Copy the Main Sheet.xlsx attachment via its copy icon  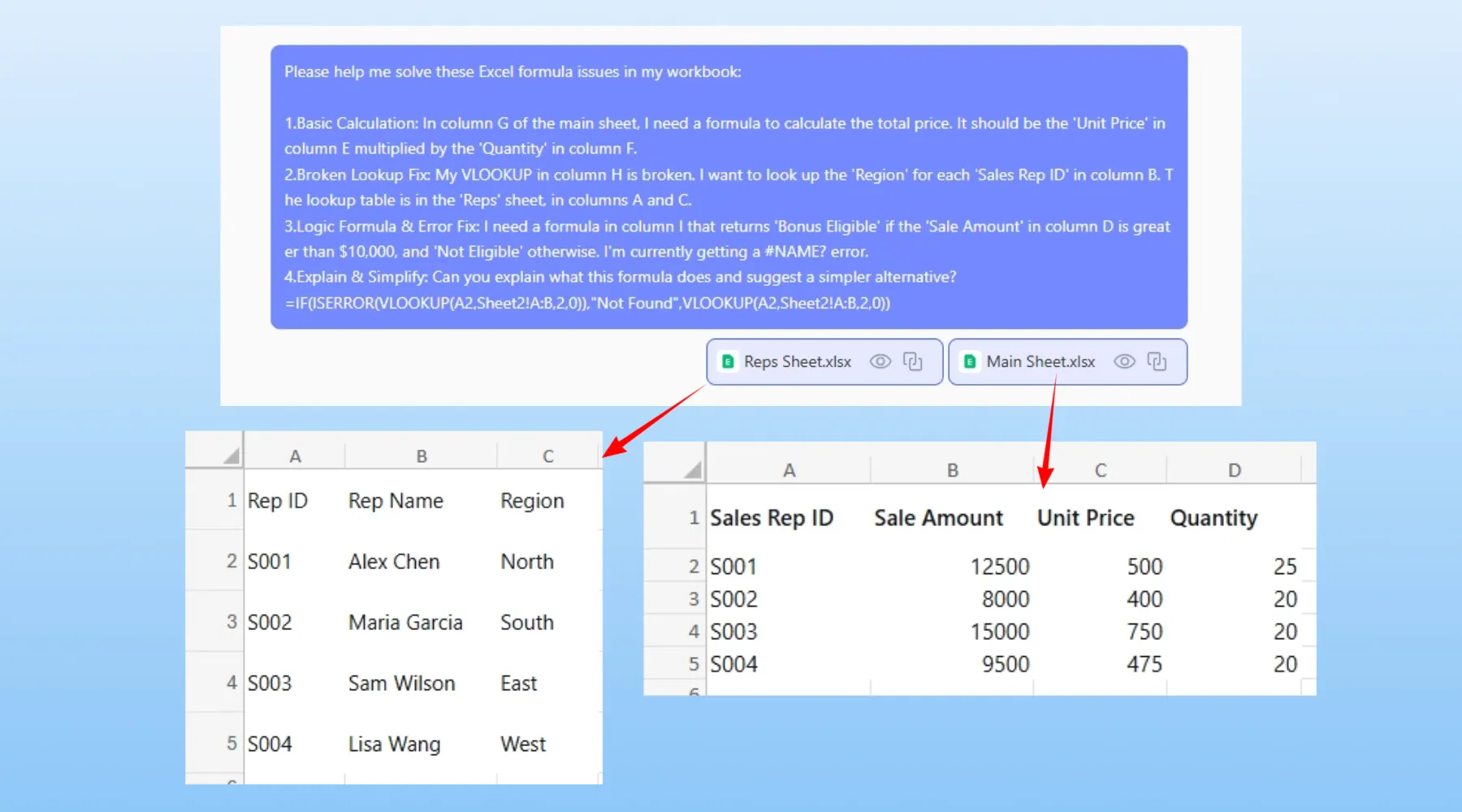(x=1157, y=361)
